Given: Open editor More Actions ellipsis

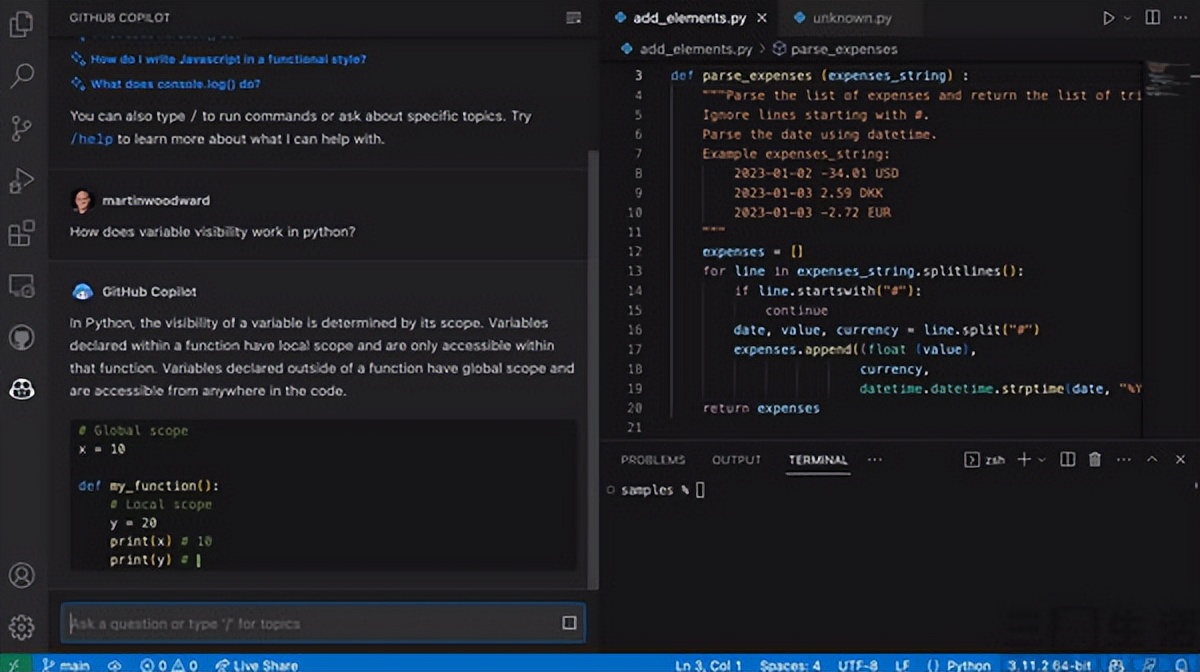Looking at the screenshot, I should (x=1181, y=18).
